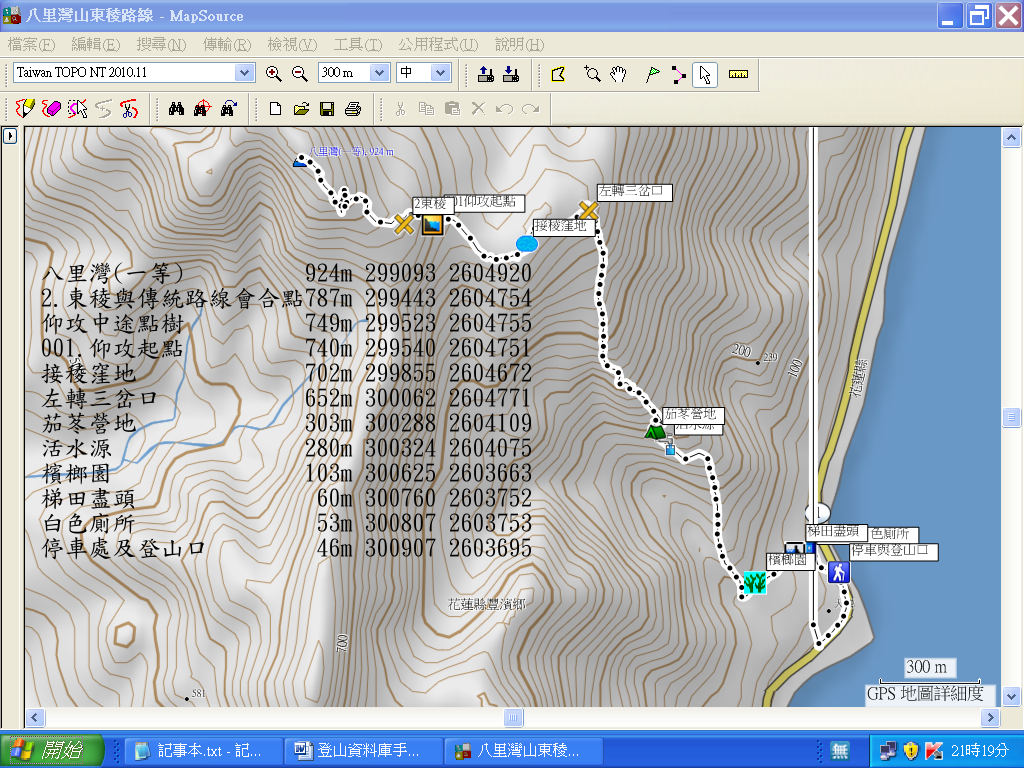Image resolution: width=1024 pixels, height=768 pixels.
Task: Click the horizontal scrollbar right arrow
Action: point(991,717)
